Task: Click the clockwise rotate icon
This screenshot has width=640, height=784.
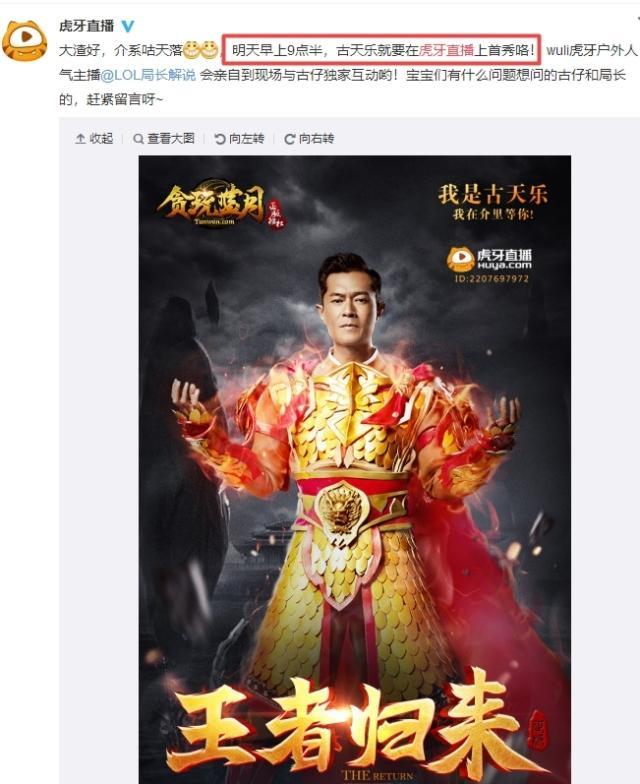Action: pyautogui.click(x=289, y=139)
